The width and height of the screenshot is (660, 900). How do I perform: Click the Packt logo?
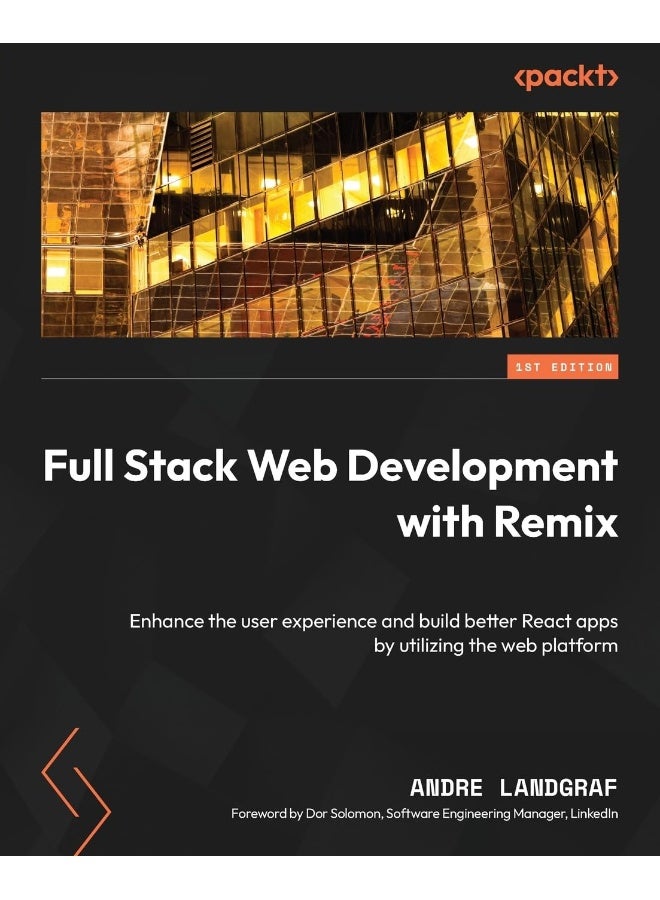pyautogui.click(x=566, y=77)
